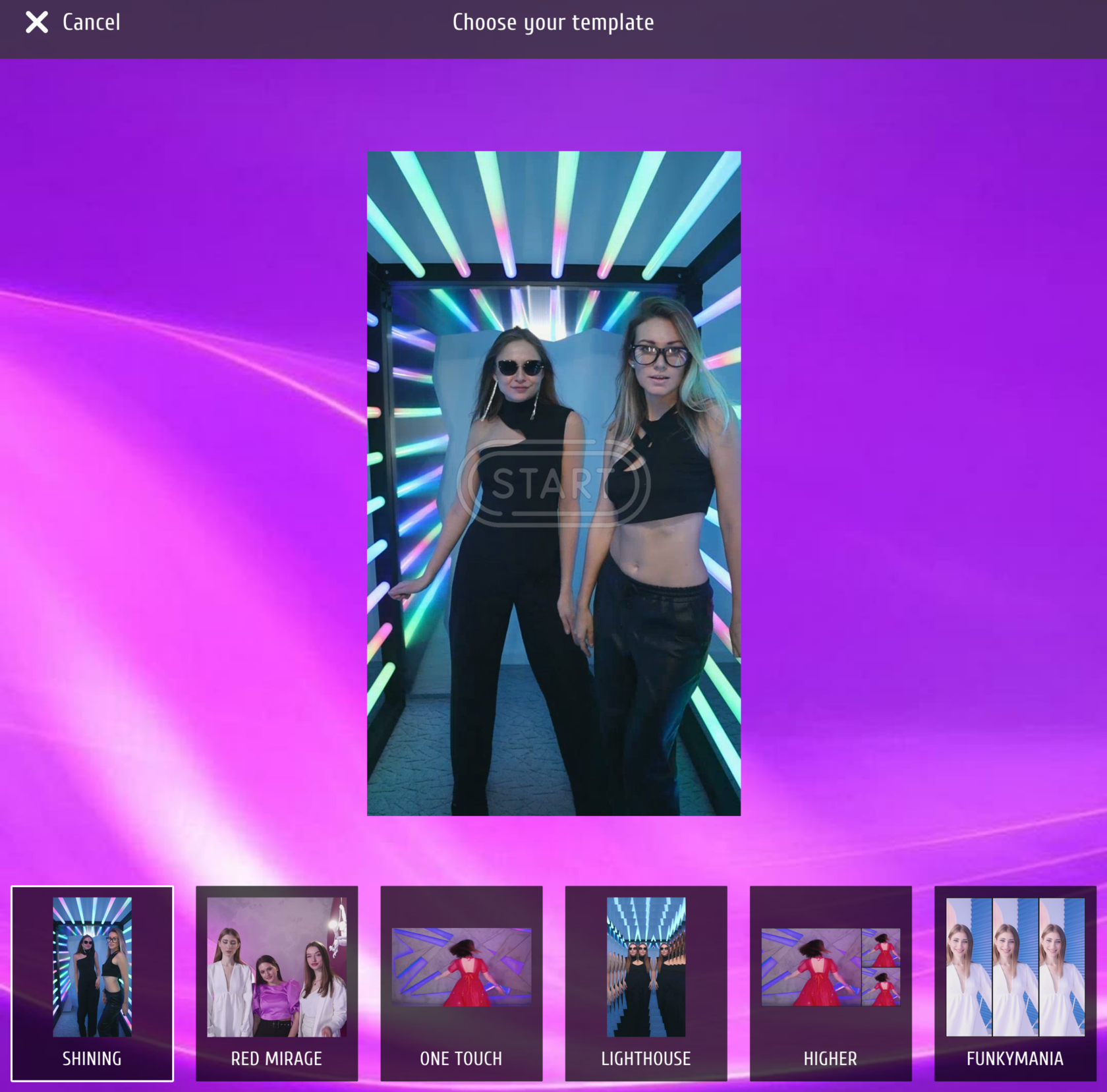Tap the START button on the preview
The image size is (1107, 1092).
pyautogui.click(x=553, y=483)
